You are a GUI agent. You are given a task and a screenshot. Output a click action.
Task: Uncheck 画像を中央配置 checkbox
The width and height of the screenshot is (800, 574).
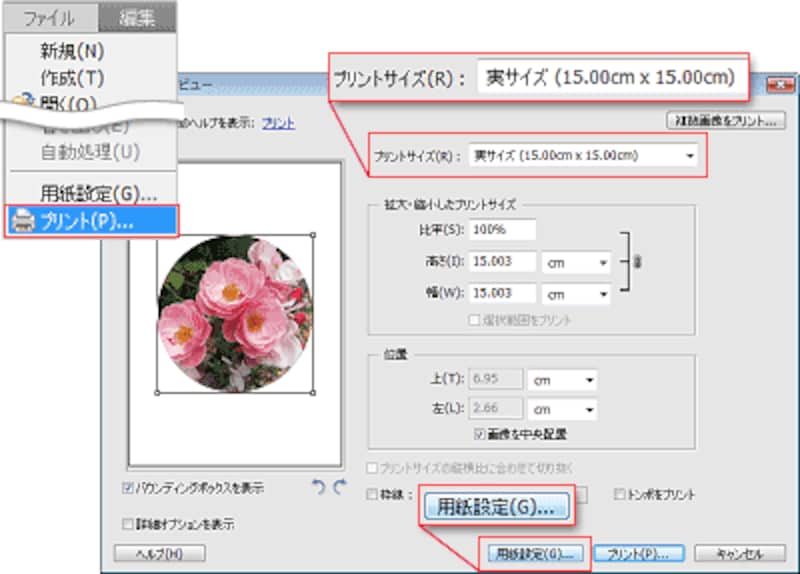479,434
